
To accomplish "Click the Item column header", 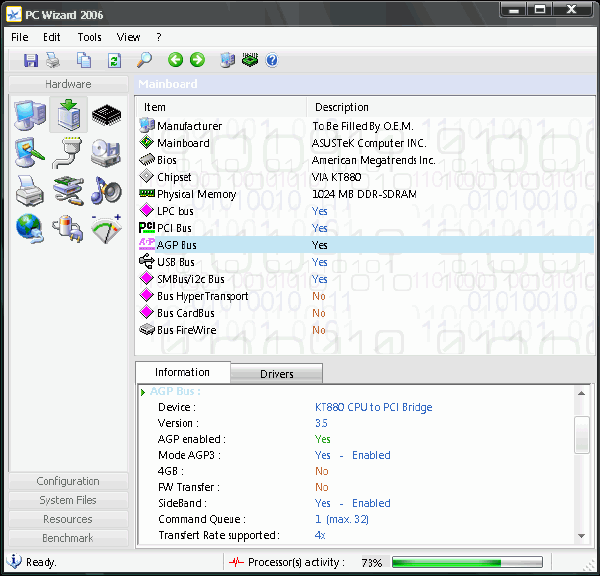I will pyautogui.click(x=221, y=107).
